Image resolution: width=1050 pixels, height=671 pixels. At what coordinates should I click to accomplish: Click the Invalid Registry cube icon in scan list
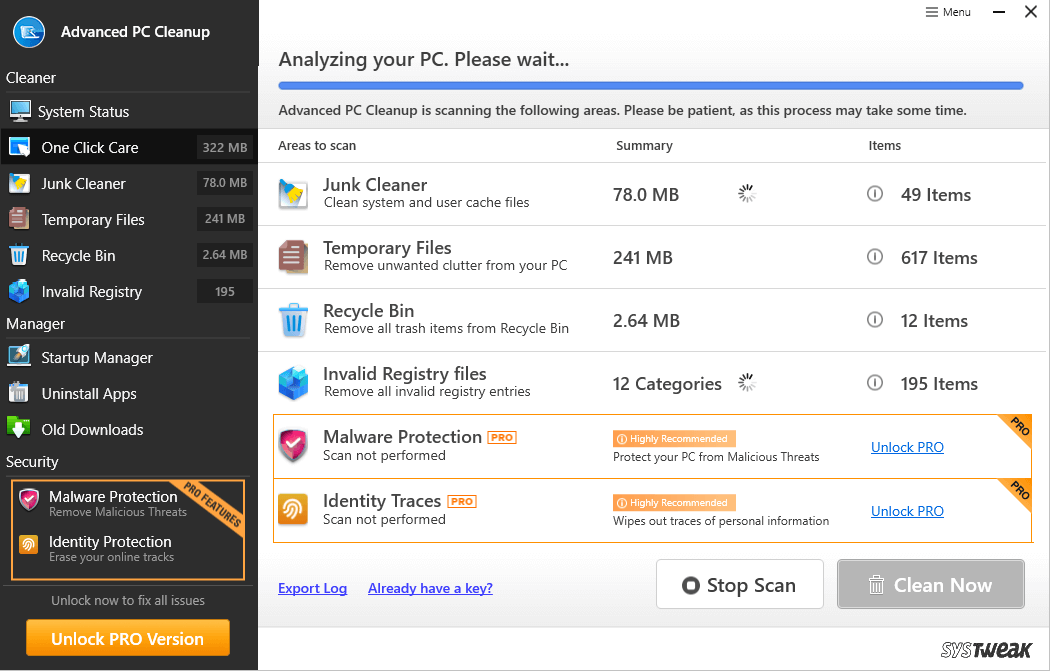(293, 384)
